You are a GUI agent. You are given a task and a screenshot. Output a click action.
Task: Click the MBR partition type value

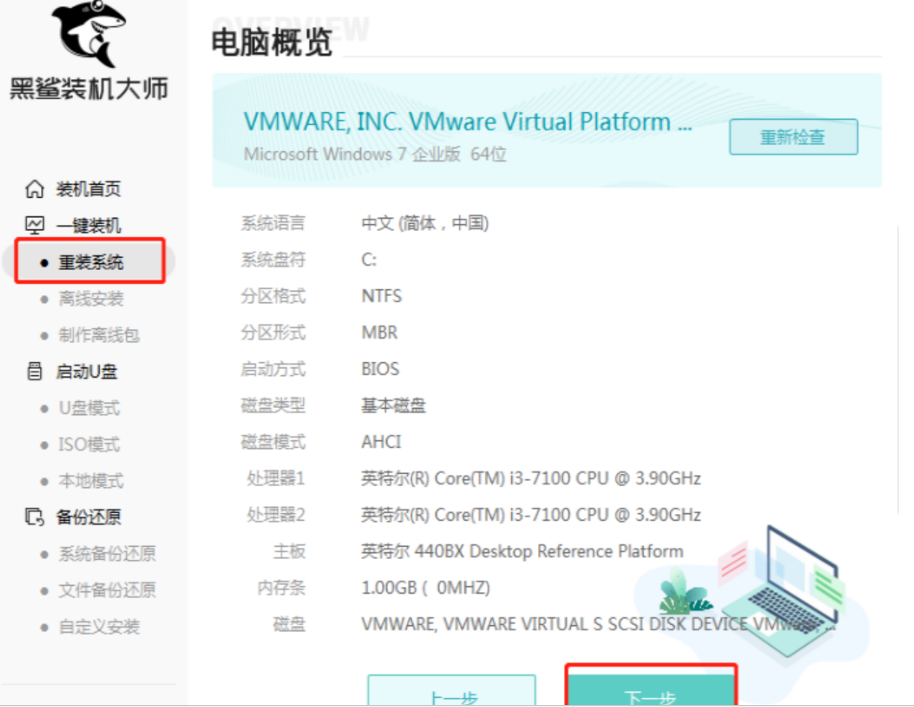tap(379, 332)
